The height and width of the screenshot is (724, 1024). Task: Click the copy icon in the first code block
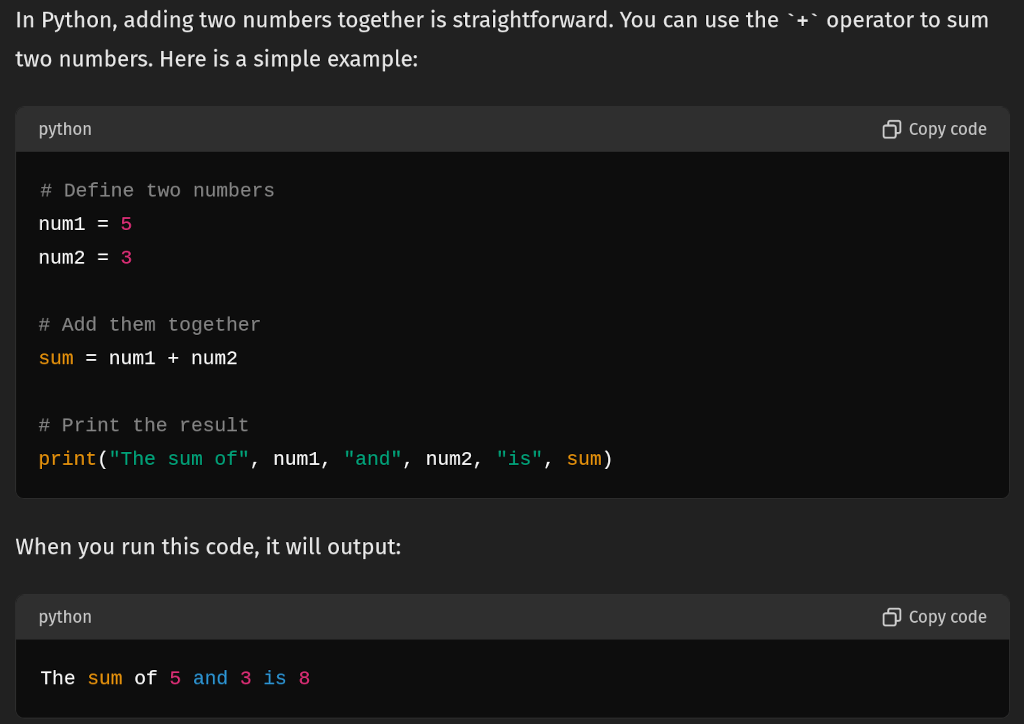click(x=891, y=129)
